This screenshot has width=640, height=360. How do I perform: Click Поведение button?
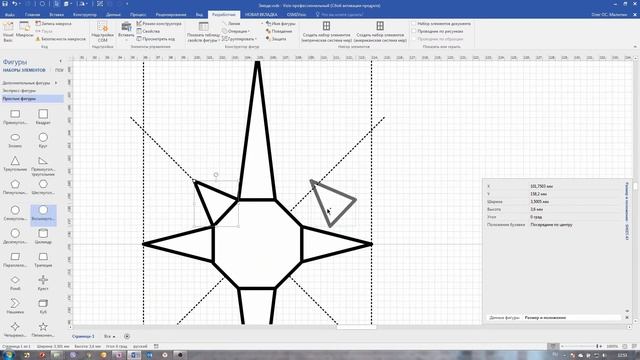point(279,31)
